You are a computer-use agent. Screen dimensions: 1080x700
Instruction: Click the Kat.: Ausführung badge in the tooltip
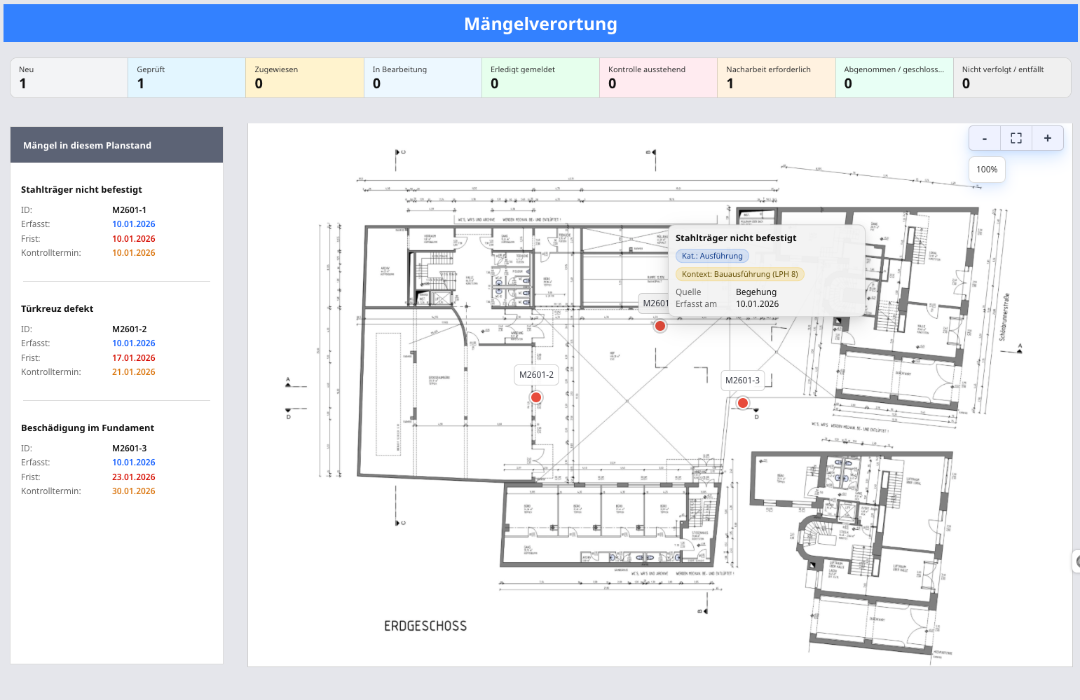point(708,256)
